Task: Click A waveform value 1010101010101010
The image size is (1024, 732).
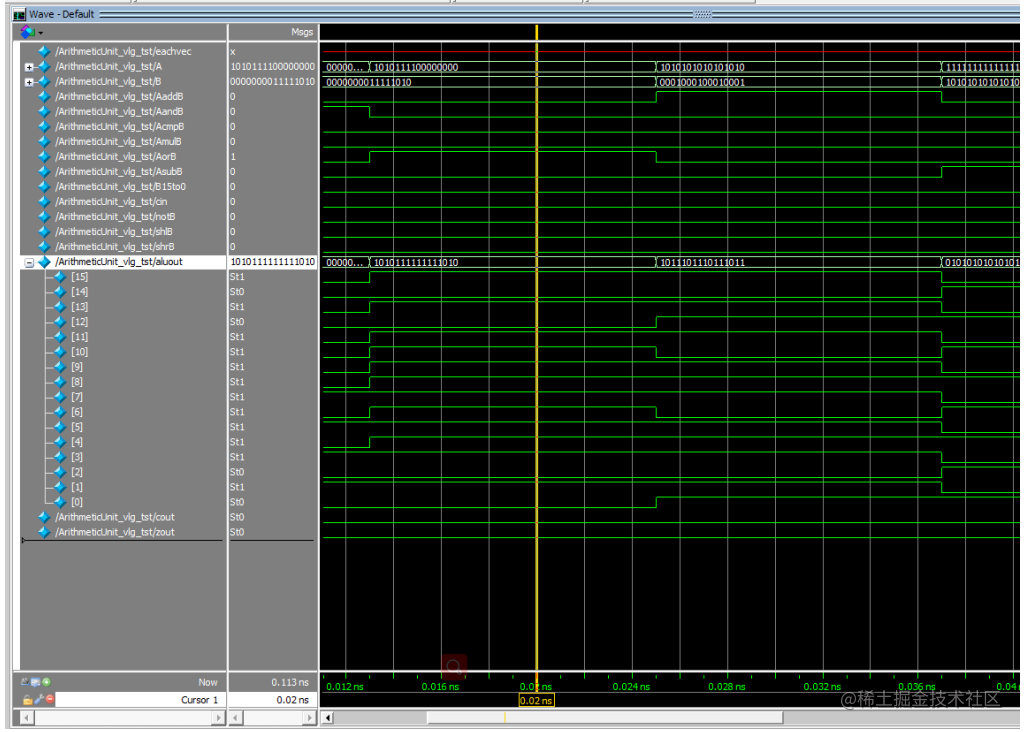Action: click(703, 67)
